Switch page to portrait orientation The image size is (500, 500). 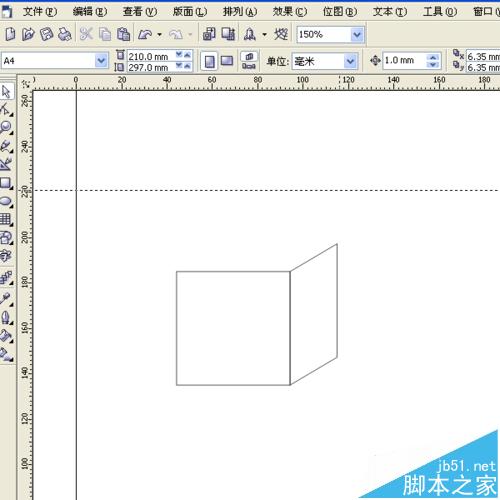[209, 61]
